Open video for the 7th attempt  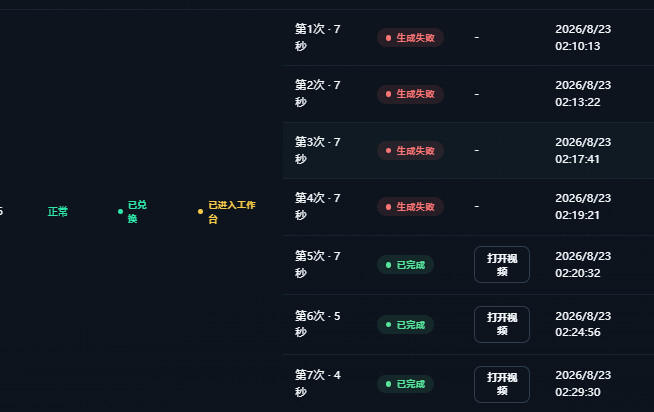502,384
